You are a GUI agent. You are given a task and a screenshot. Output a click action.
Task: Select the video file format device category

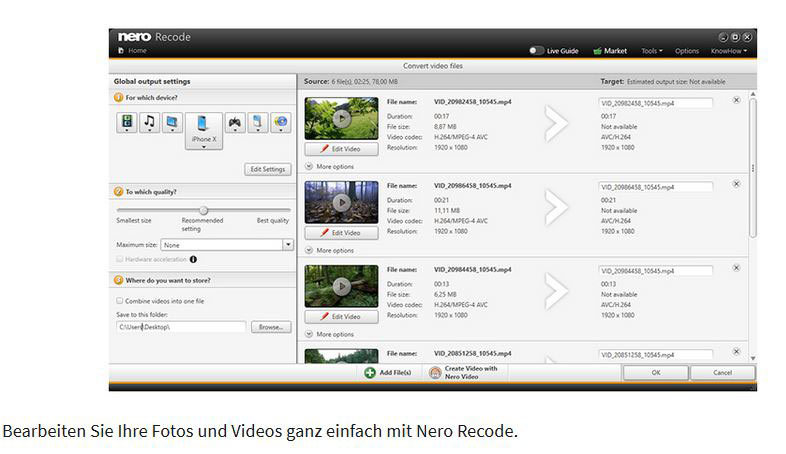pyautogui.click(x=127, y=122)
